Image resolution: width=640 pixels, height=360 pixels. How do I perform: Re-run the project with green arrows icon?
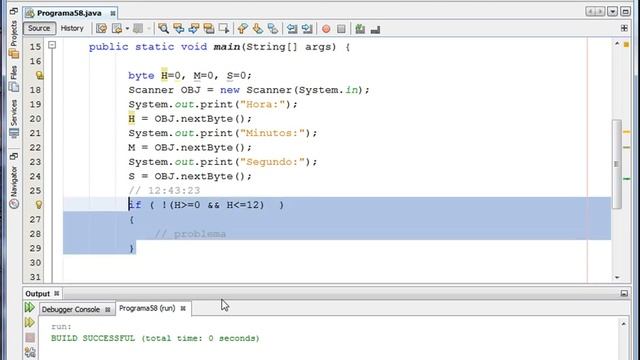tap(29, 307)
